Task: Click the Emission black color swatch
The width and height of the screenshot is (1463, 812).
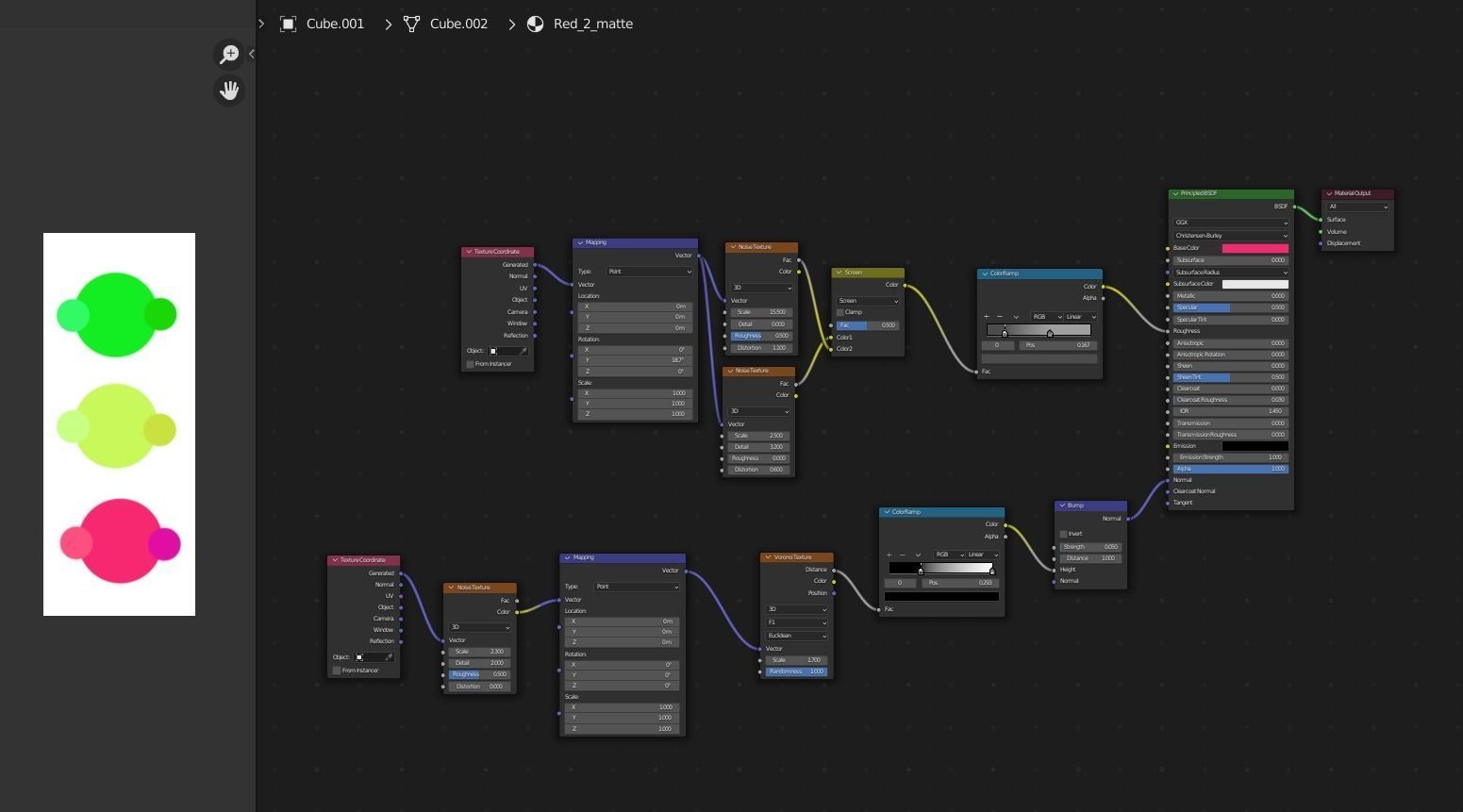Action: pyautogui.click(x=1255, y=446)
